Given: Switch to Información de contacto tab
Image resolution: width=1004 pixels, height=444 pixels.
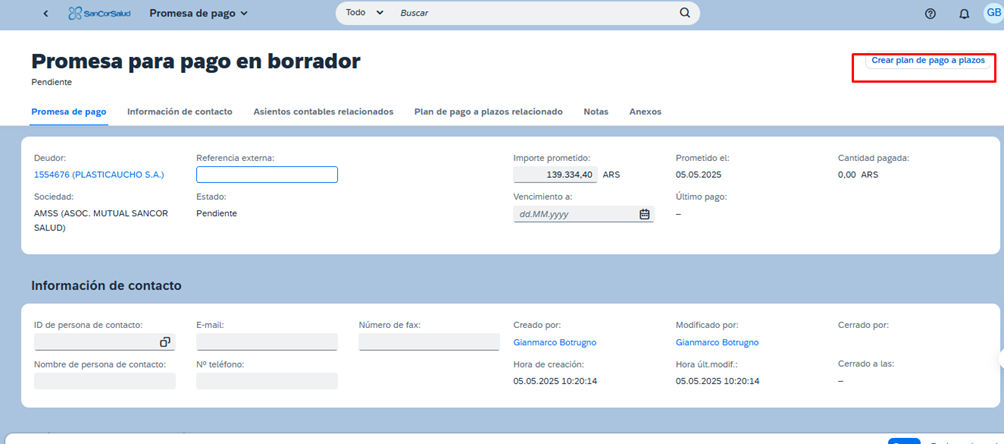Looking at the screenshot, I should pos(179,112).
